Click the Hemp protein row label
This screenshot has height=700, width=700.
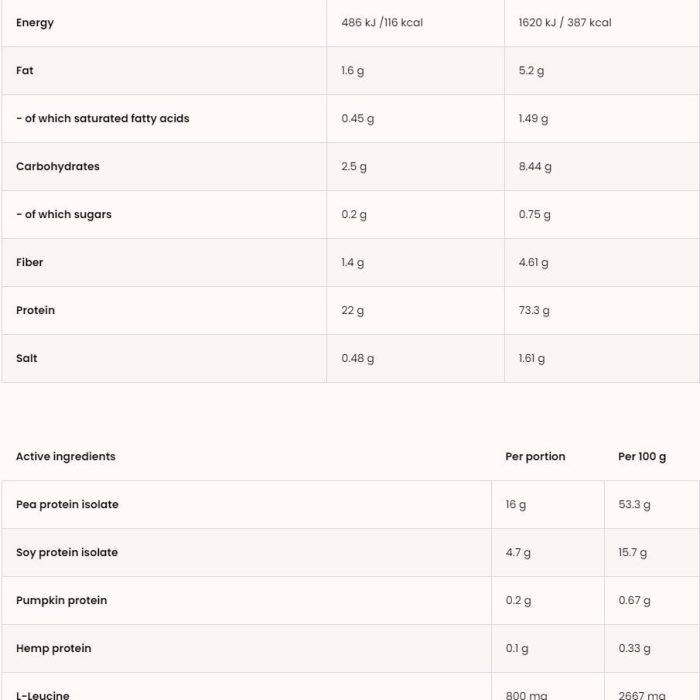(54, 648)
